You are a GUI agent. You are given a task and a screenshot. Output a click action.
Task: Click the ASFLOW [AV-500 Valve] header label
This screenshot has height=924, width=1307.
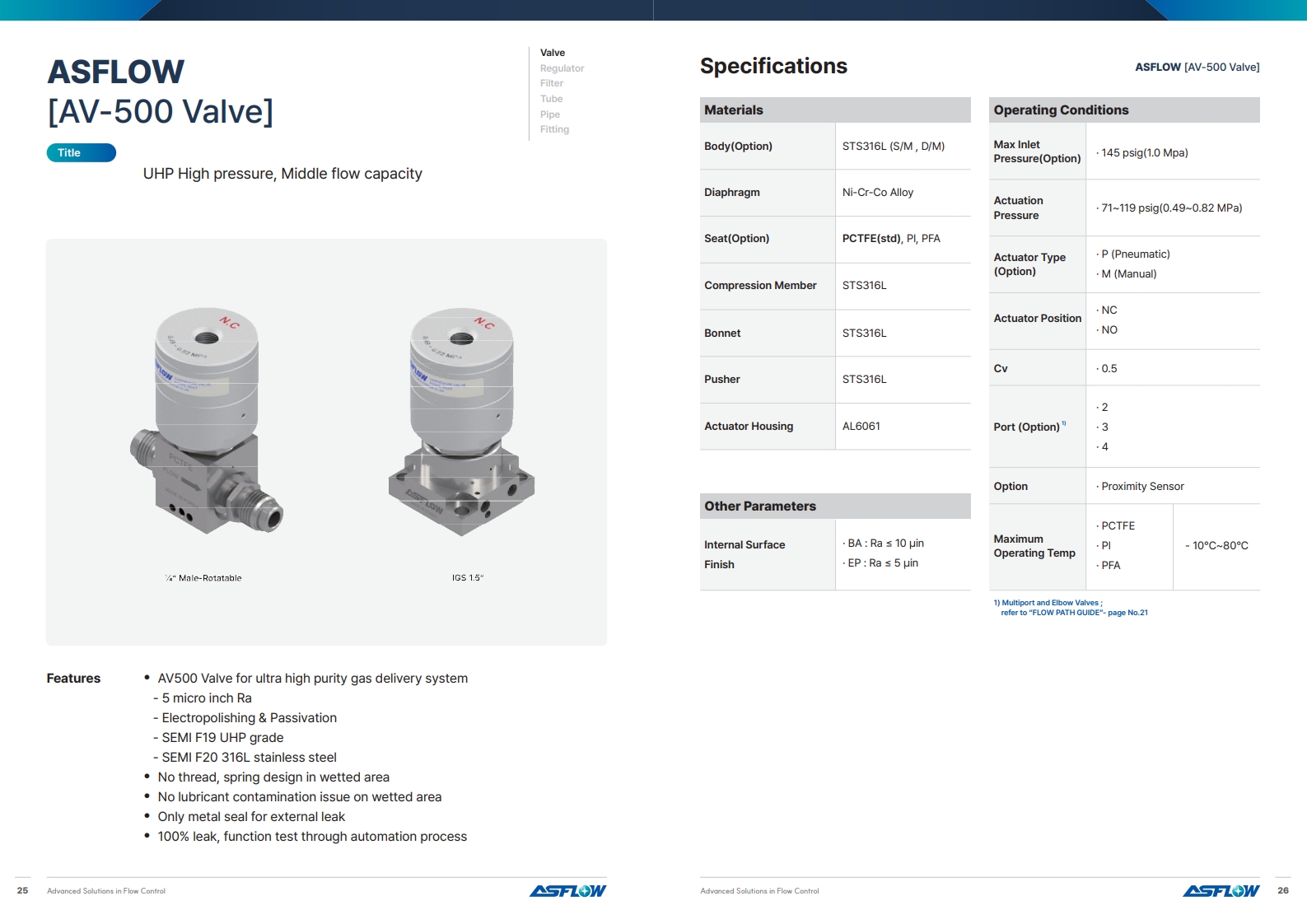click(1197, 68)
